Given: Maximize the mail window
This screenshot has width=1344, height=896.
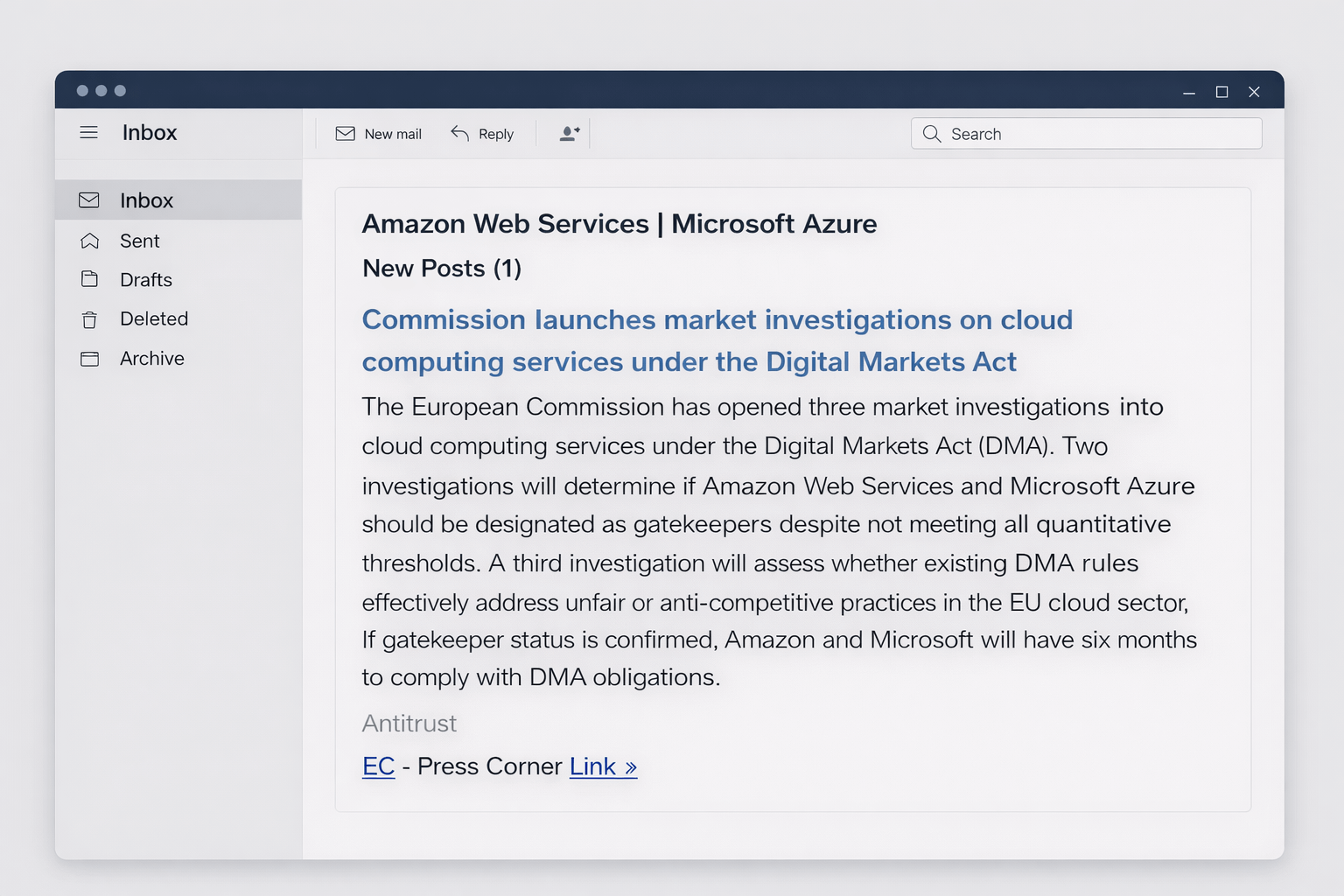Looking at the screenshot, I should (1221, 92).
